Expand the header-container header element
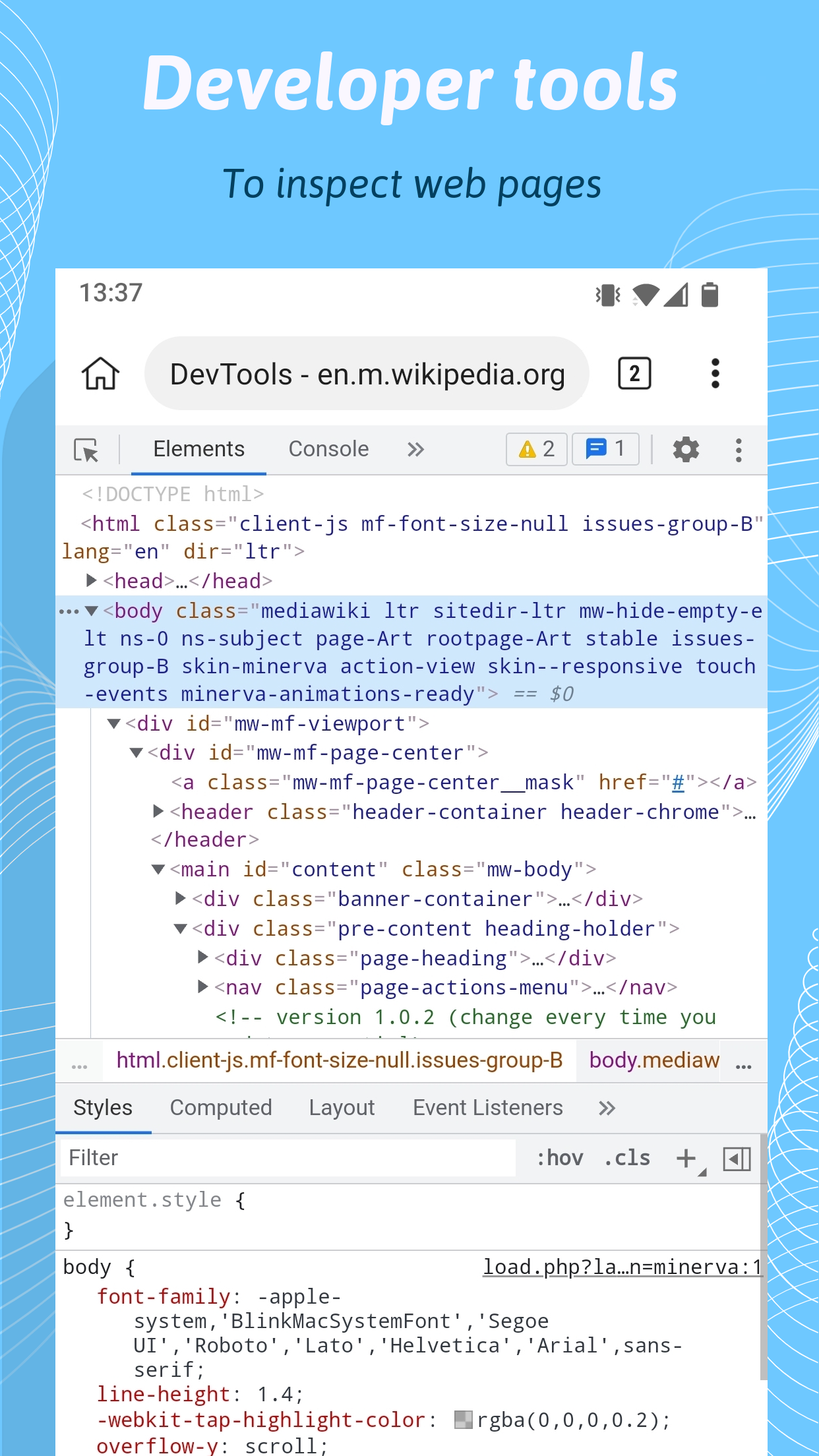 (x=158, y=811)
